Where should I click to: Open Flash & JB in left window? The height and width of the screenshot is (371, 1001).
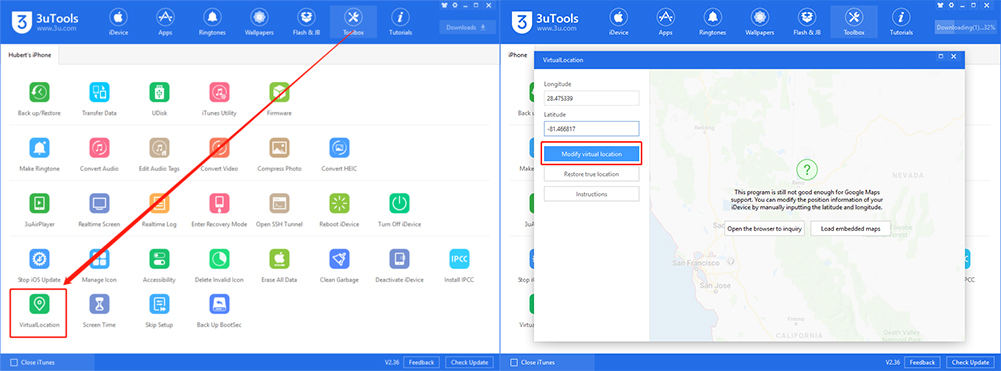tap(306, 22)
